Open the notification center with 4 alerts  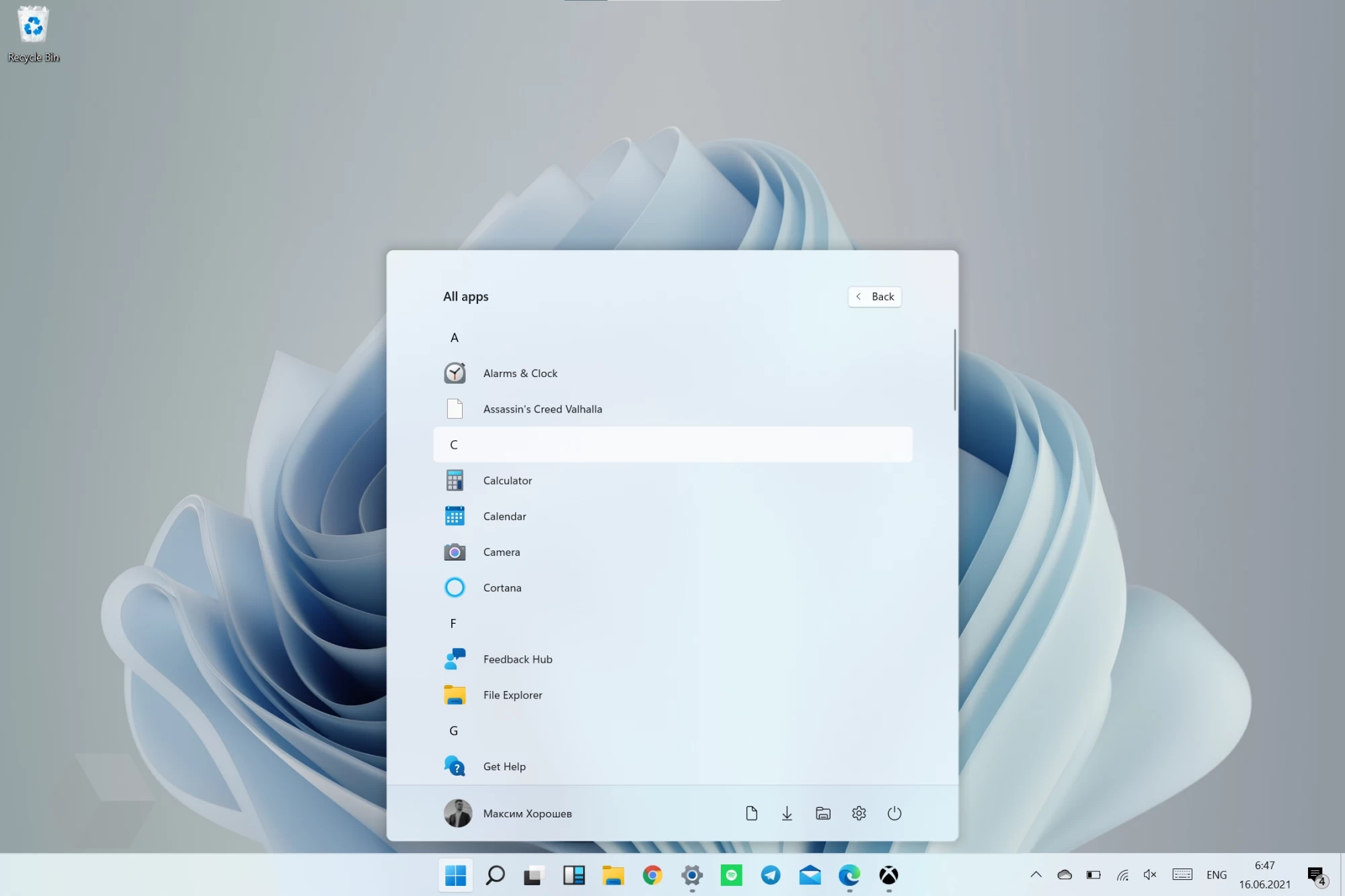(1317, 875)
